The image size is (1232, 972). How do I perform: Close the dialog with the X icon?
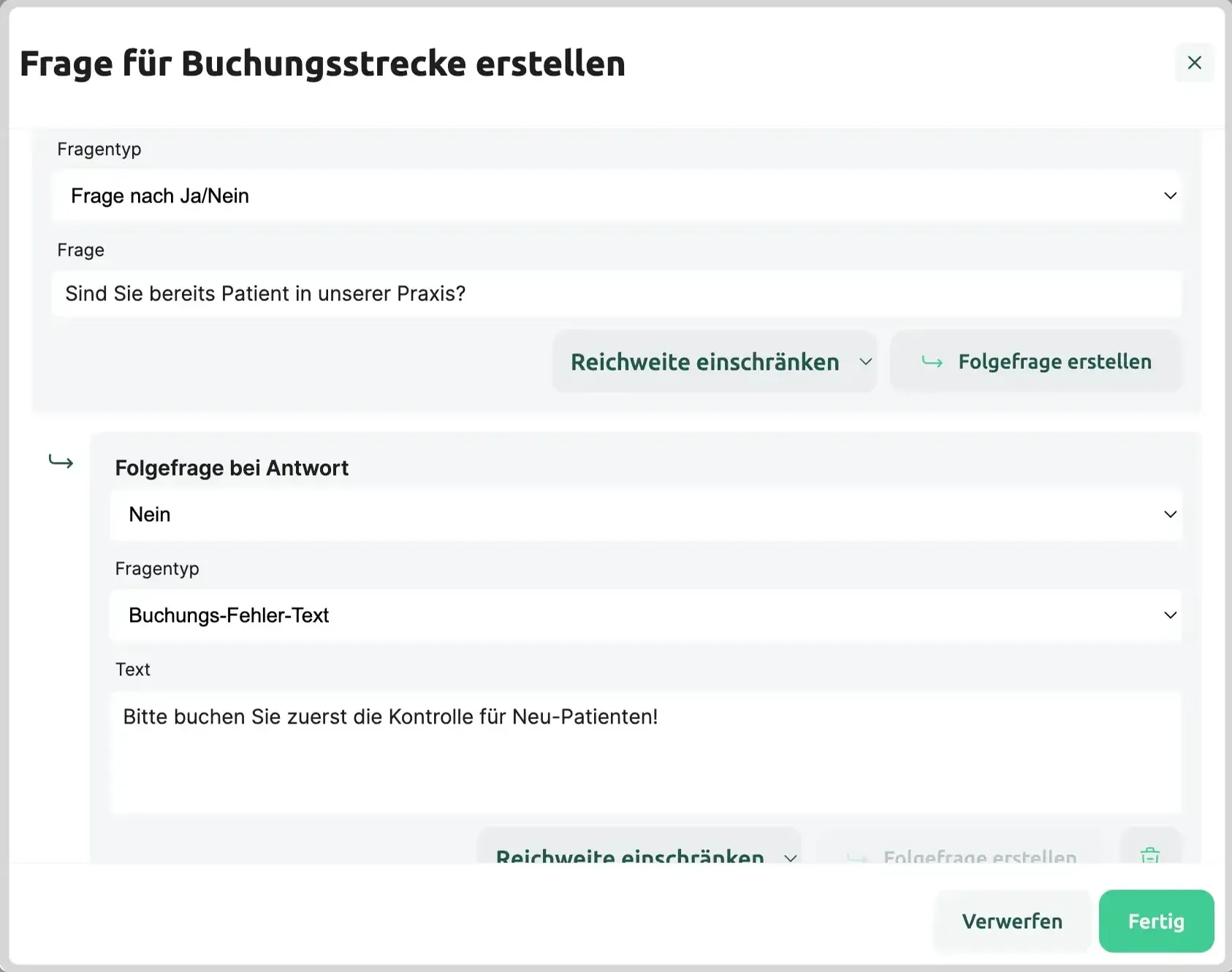(1194, 63)
